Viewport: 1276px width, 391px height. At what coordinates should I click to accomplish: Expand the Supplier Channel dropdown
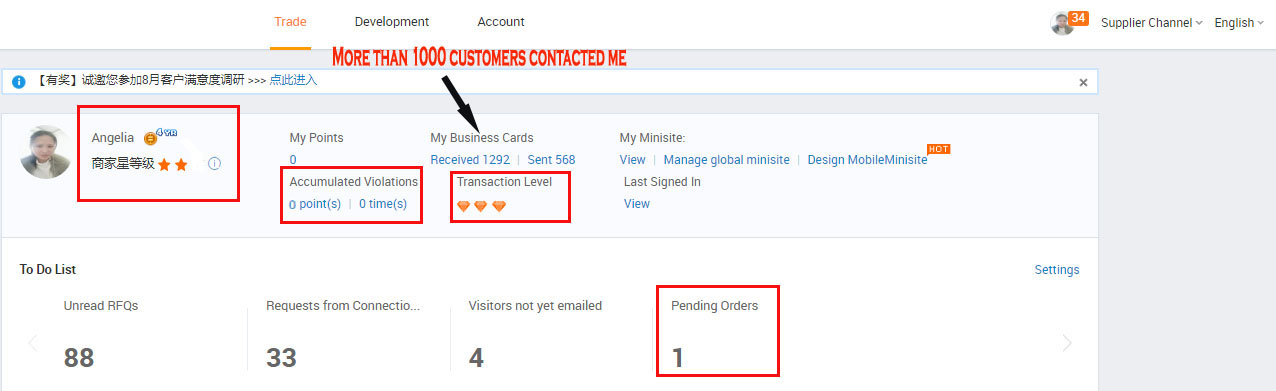coord(1152,23)
